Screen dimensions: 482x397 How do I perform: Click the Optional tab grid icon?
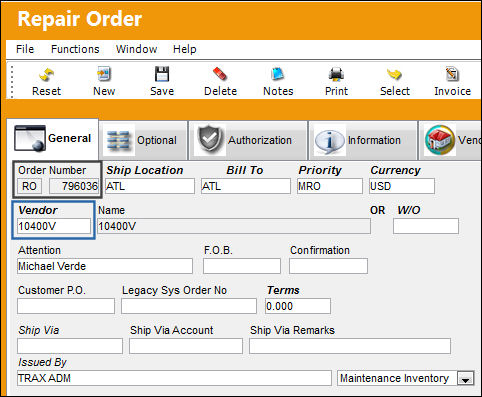[x=118, y=141]
